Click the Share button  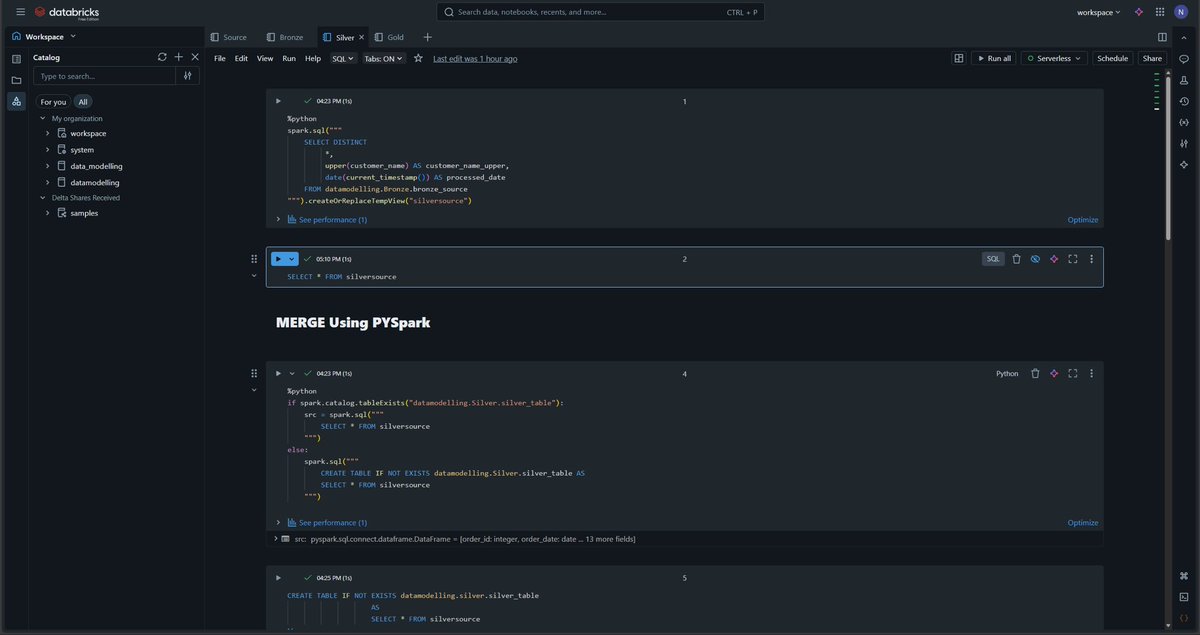[1152, 58]
